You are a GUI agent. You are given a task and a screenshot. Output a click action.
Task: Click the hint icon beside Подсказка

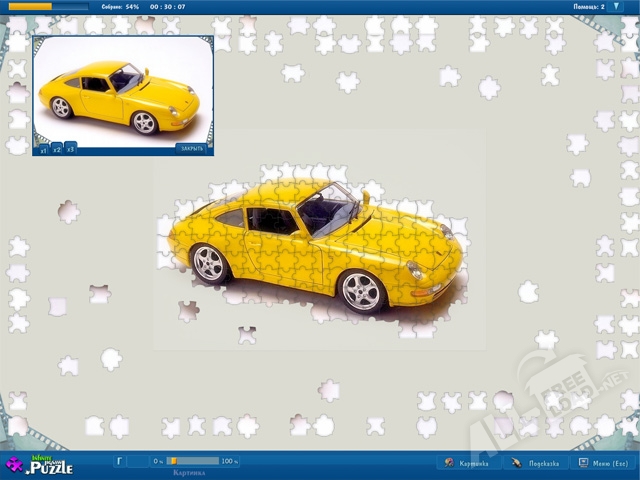point(516,463)
